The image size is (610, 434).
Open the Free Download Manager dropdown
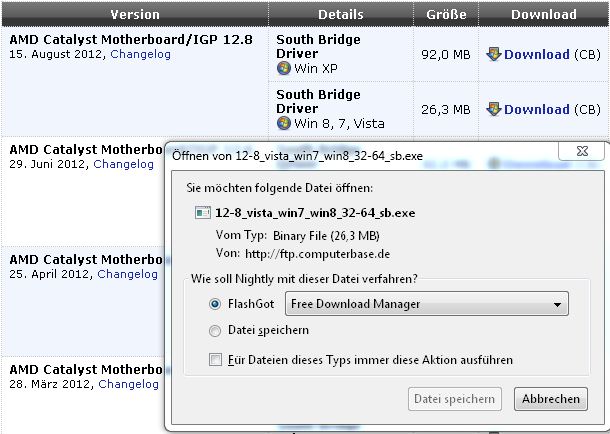point(427,304)
